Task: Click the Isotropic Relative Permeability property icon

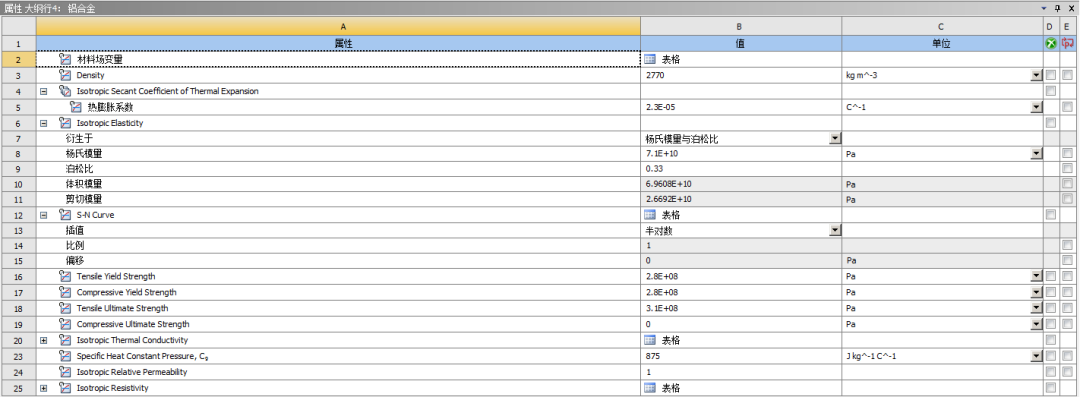Action: (x=65, y=371)
